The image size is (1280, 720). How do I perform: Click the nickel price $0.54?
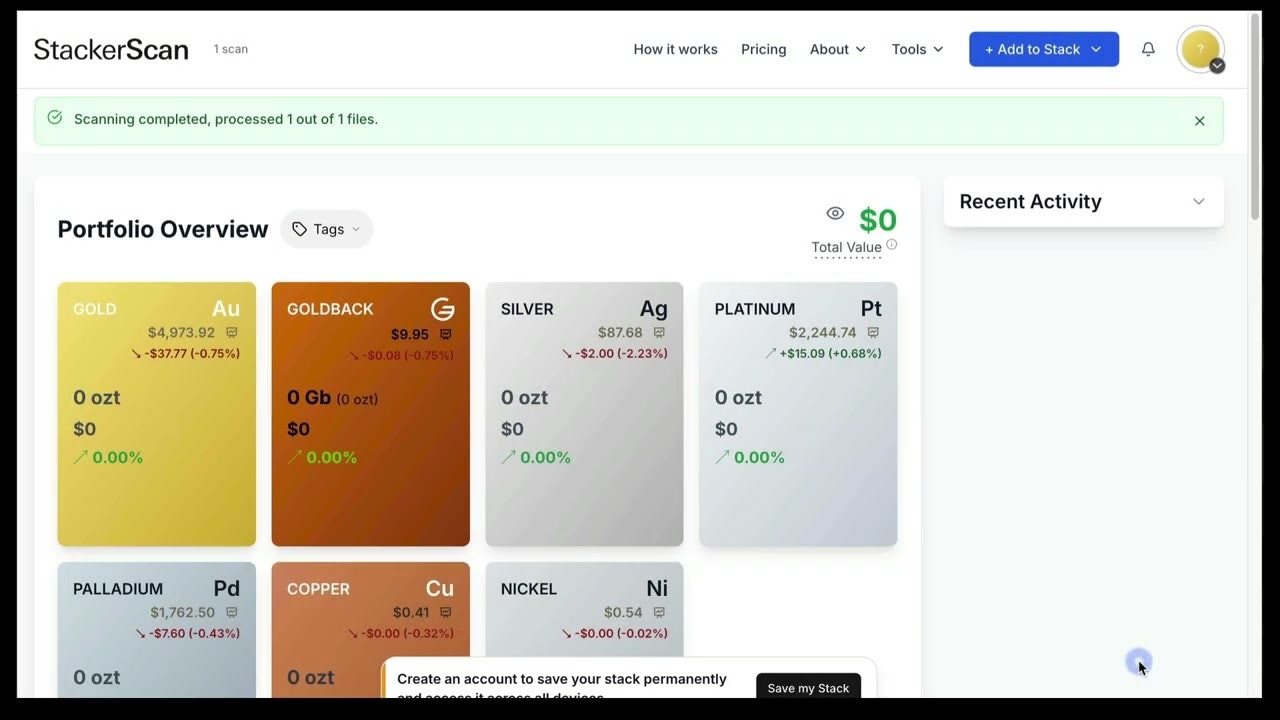pos(623,613)
